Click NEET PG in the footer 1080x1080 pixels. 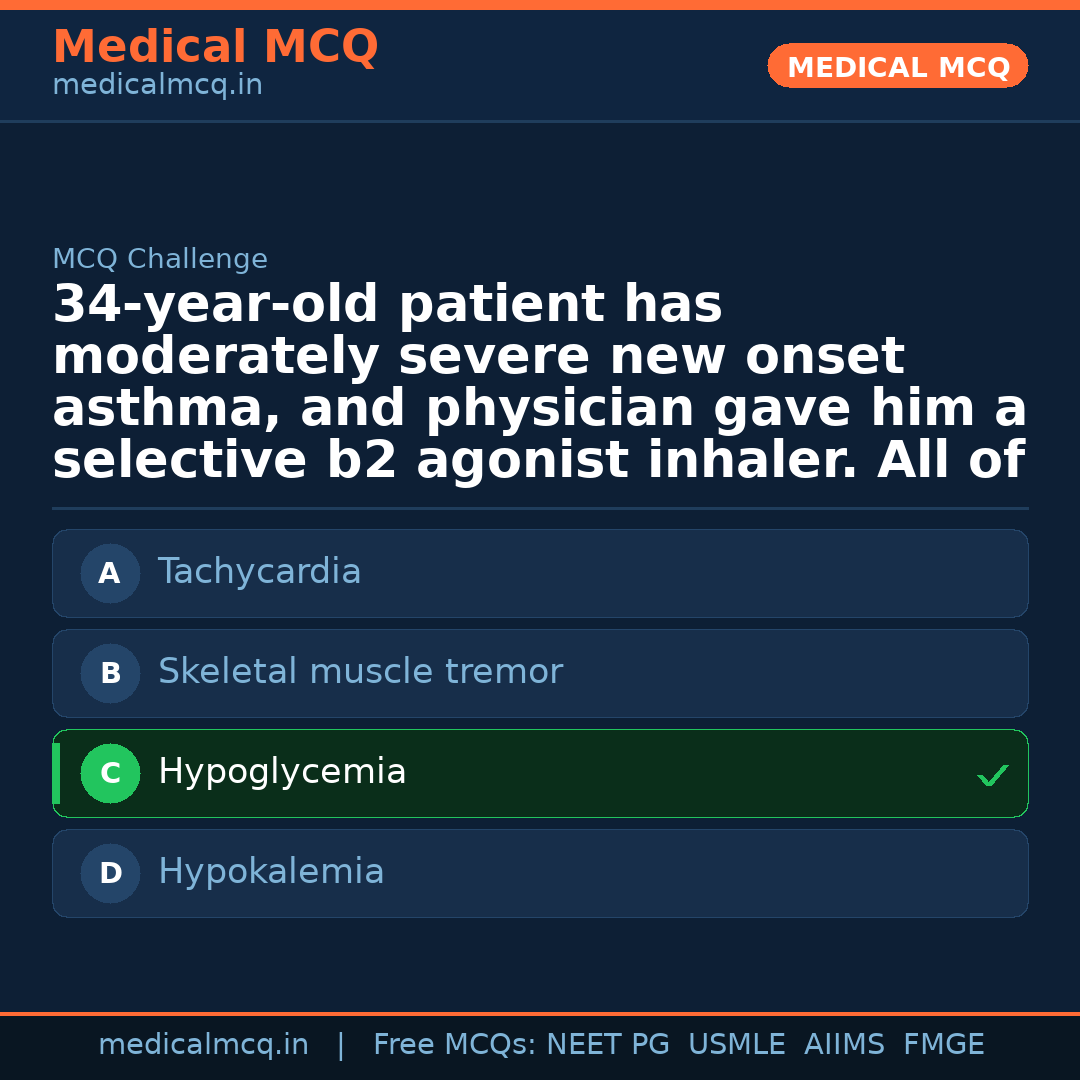pyautogui.click(x=608, y=1045)
